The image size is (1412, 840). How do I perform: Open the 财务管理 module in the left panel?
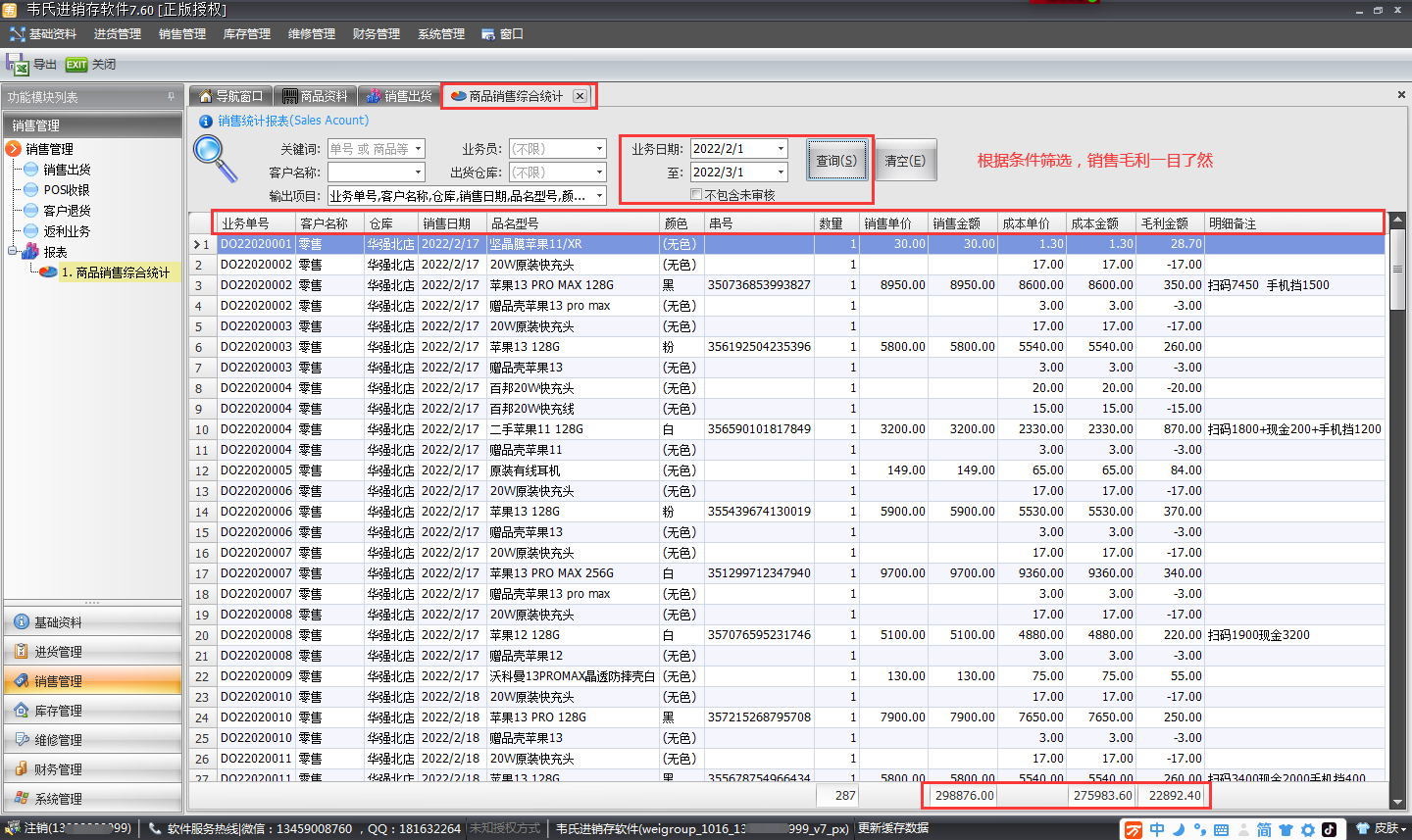click(x=93, y=769)
